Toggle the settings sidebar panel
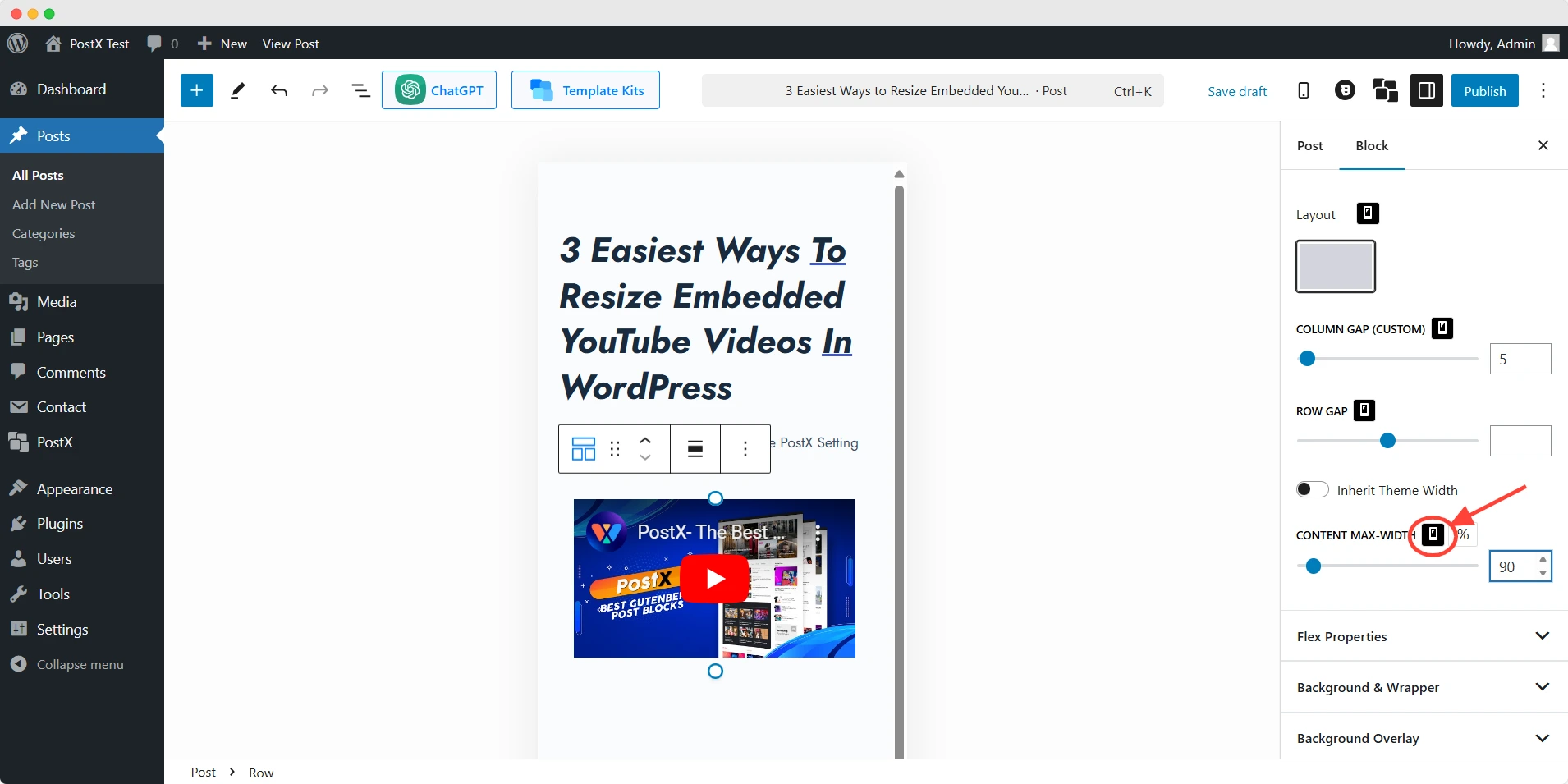 coord(1427,90)
